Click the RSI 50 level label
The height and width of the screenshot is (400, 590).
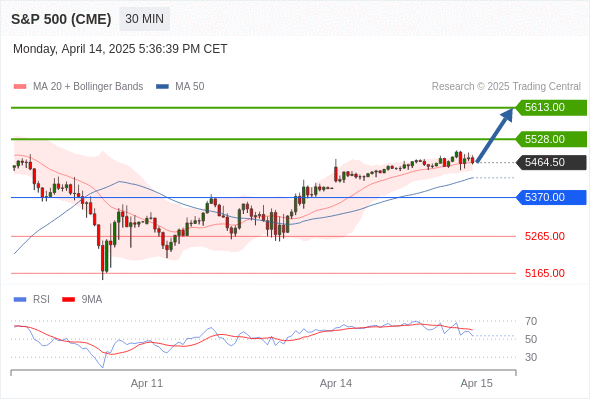(531, 339)
